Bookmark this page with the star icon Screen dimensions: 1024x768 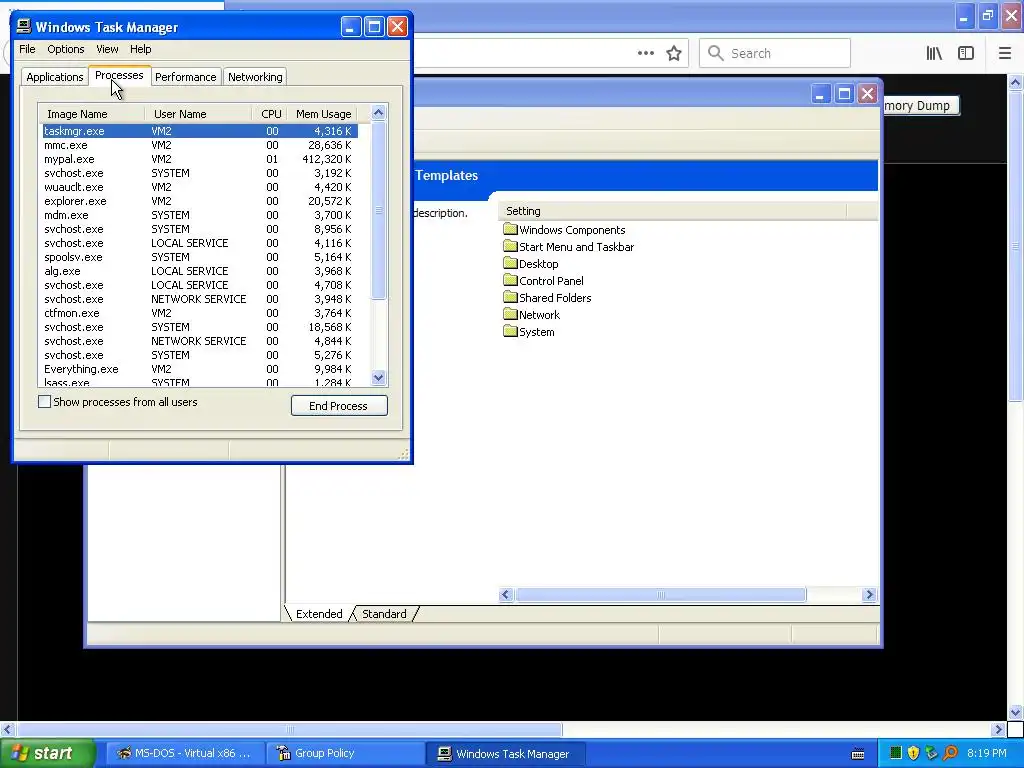[674, 53]
